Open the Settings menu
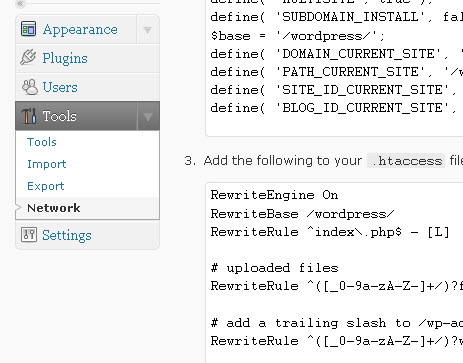This screenshot has height=363, width=463. (x=67, y=235)
